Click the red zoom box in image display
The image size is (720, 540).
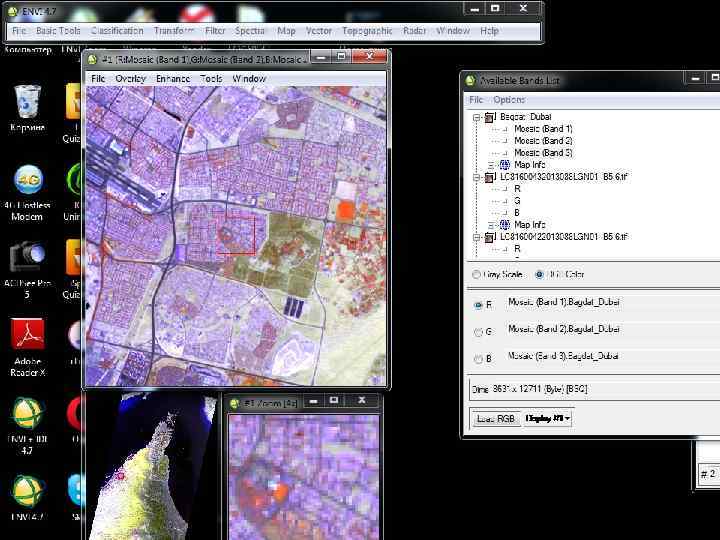click(x=235, y=235)
